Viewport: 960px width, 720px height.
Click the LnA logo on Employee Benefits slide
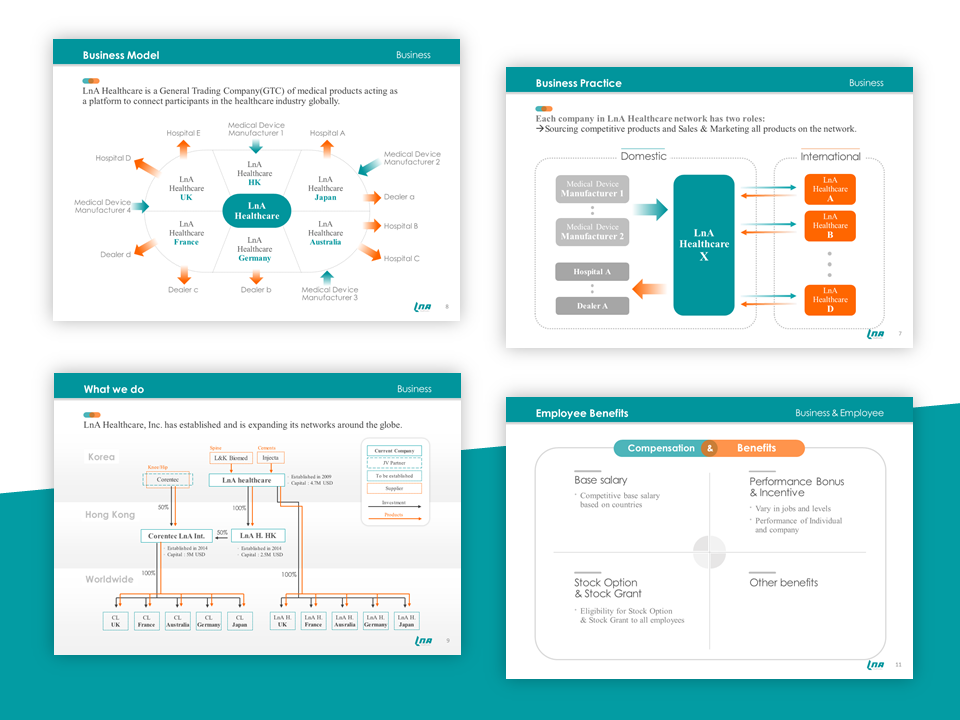(x=876, y=665)
